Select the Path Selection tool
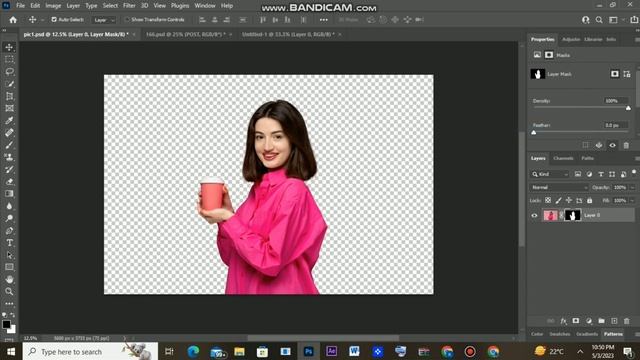 (x=9, y=255)
